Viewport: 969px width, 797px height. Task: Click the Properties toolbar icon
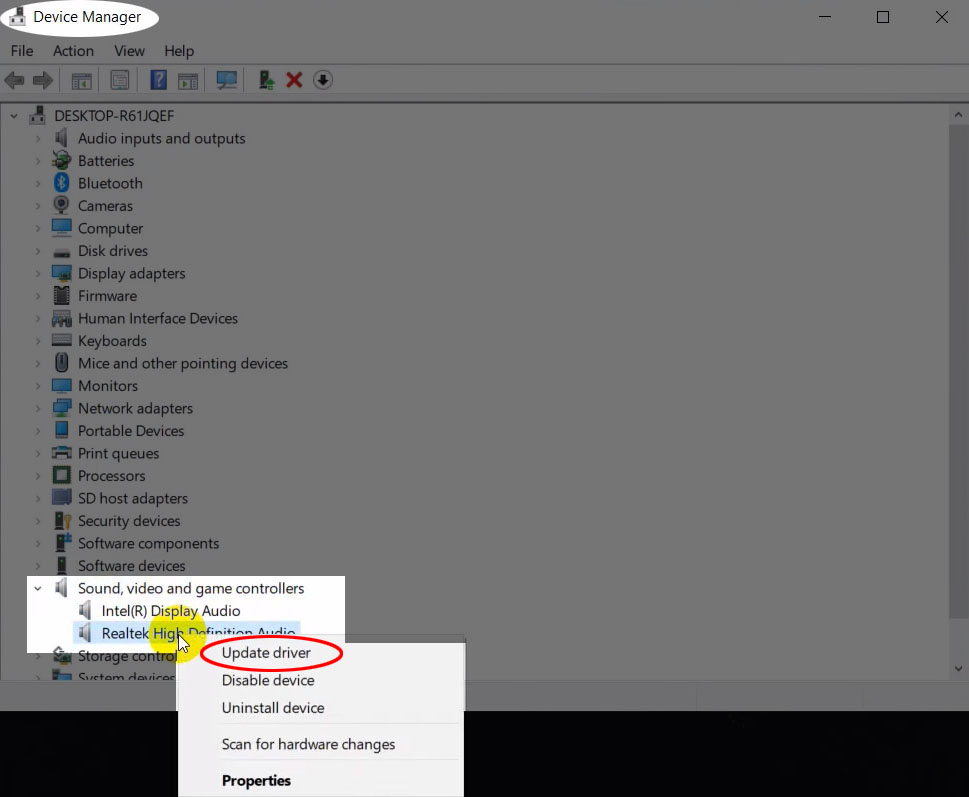coord(119,80)
